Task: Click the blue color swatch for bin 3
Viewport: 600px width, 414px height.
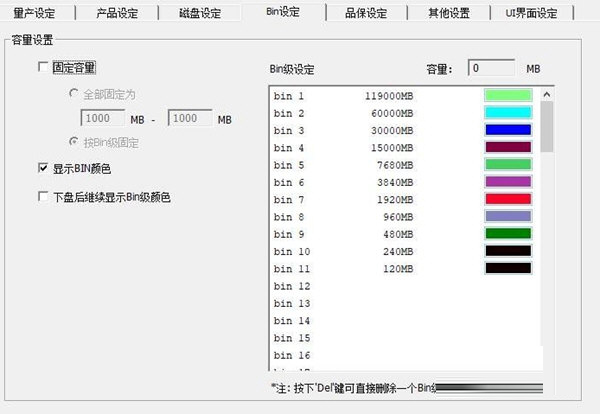Action: 508,130
